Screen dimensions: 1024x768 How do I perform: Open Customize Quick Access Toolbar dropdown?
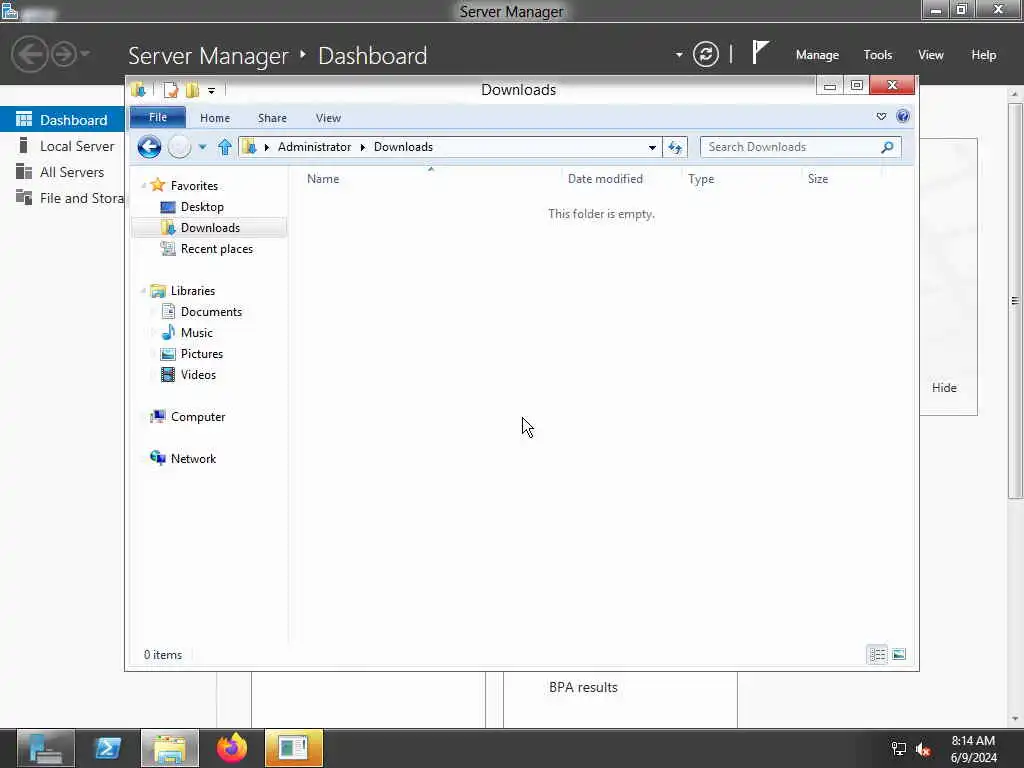212,91
